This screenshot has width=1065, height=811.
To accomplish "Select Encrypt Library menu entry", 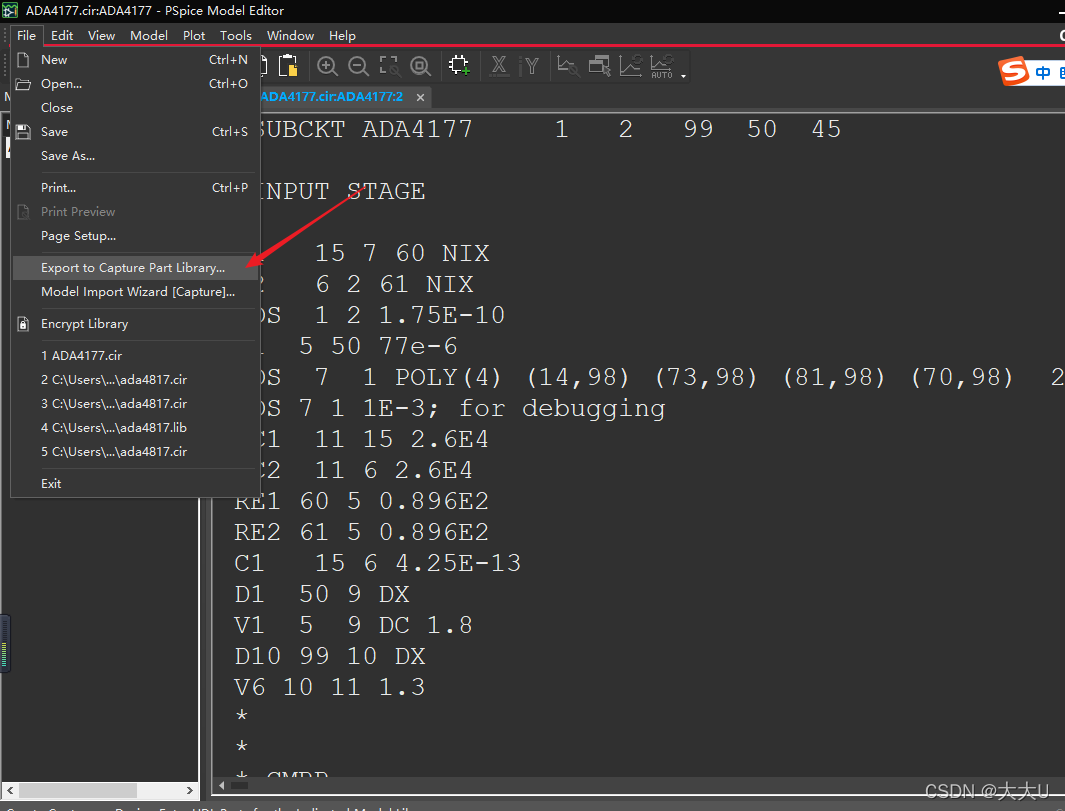I will [x=134, y=324].
